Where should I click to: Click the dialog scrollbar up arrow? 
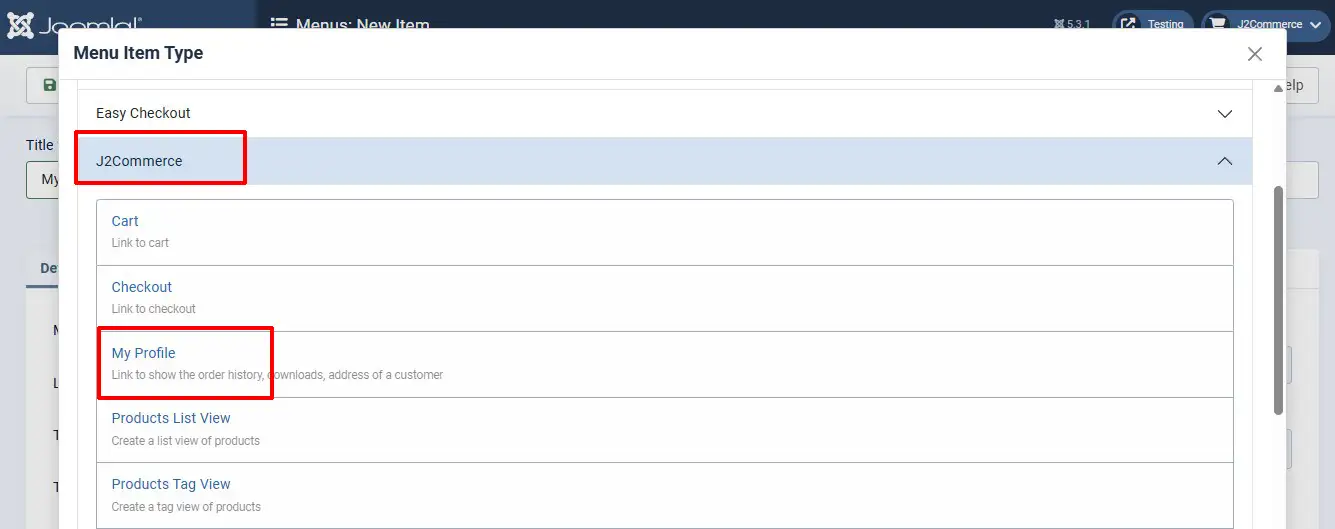tap(1278, 89)
